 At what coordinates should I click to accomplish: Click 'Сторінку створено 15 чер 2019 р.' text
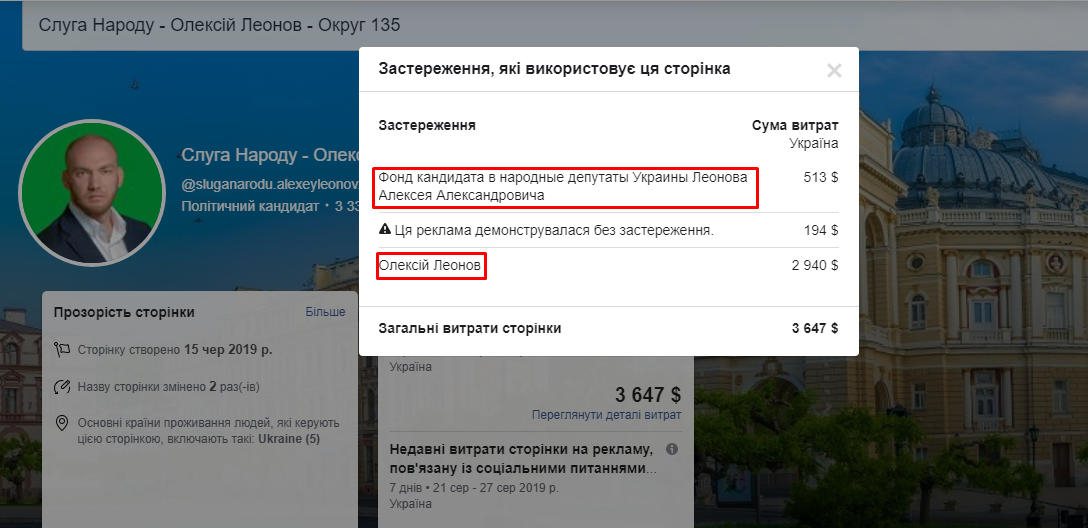175,350
